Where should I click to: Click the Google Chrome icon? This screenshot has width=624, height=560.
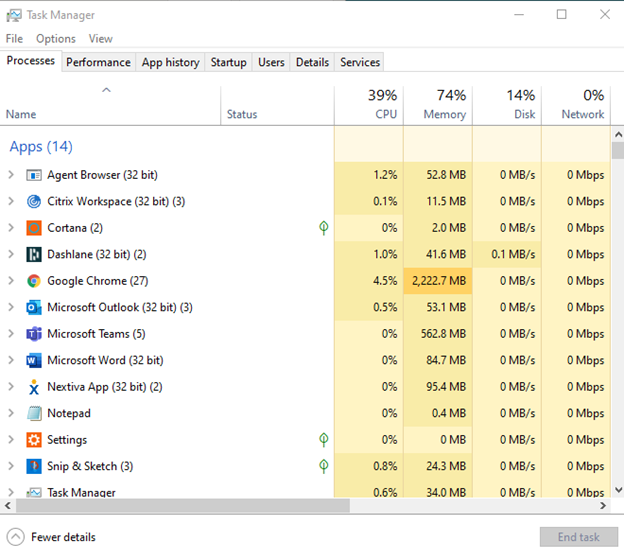[34, 281]
